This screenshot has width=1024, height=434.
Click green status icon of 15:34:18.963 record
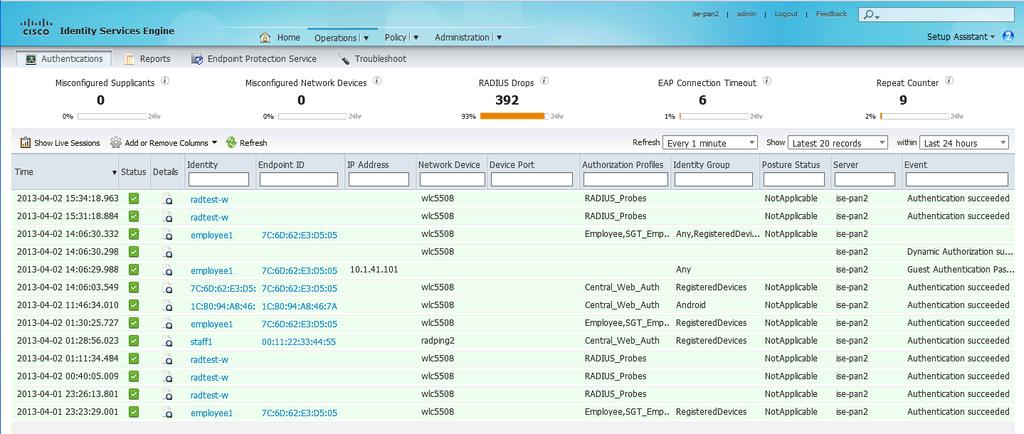coord(134,198)
